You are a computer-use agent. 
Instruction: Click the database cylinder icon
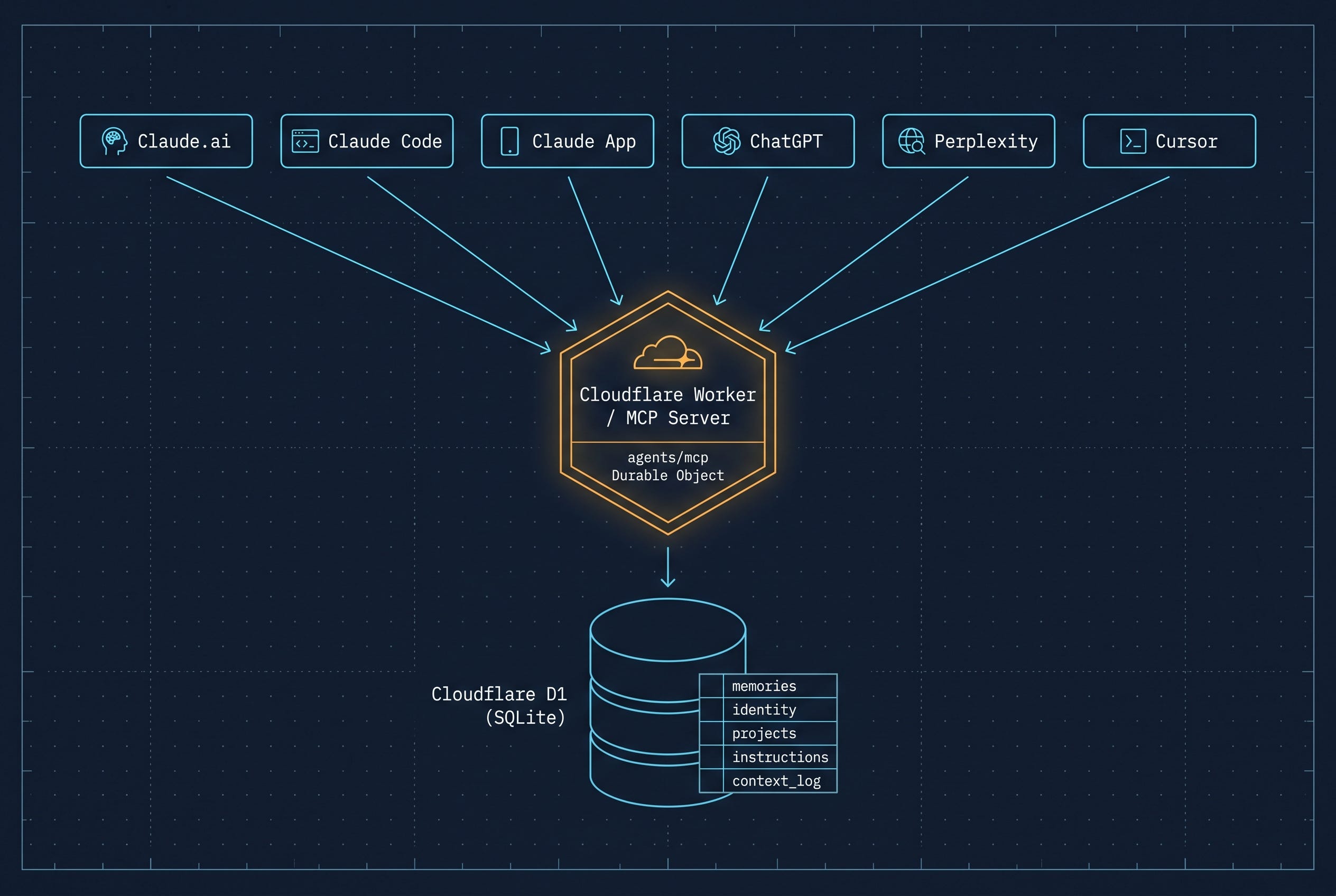point(667,702)
